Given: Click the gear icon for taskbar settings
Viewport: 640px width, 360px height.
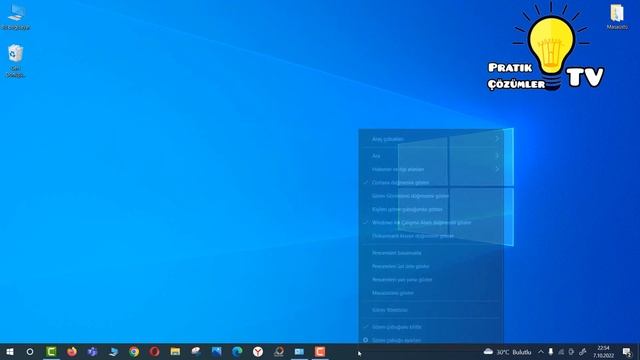Looking at the screenshot, I should point(365,340).
